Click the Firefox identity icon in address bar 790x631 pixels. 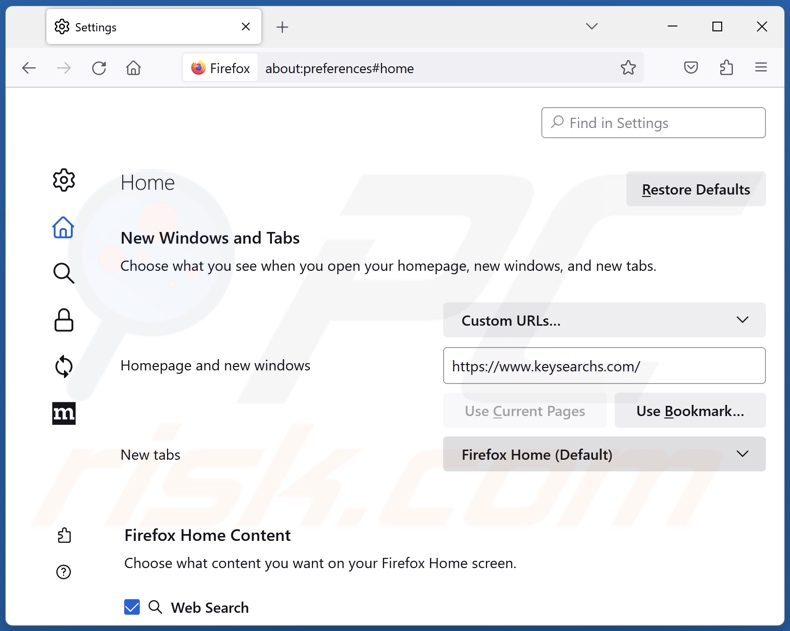(220, 68)
